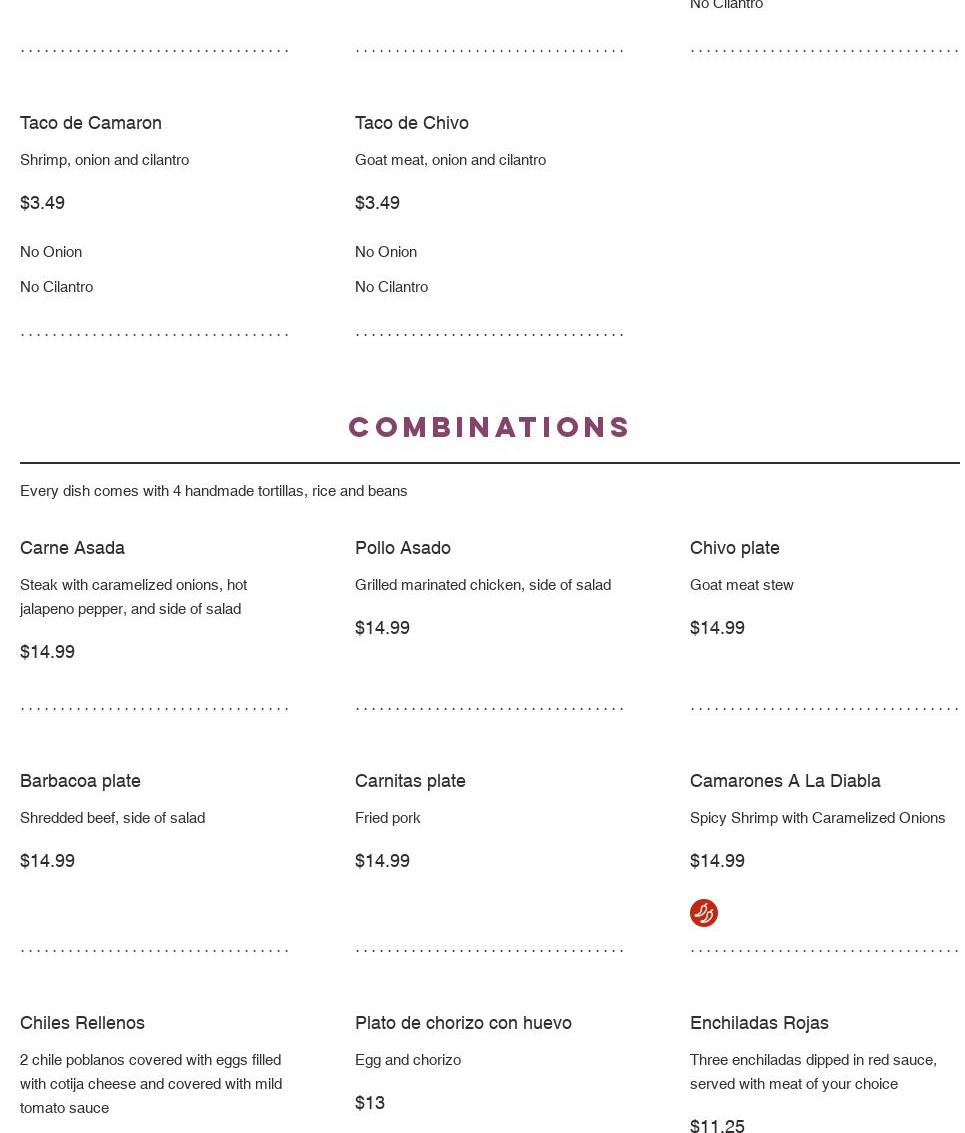
Task: Open the Enchiladas Rojas menu item
Action: (x=759, y=1023)
